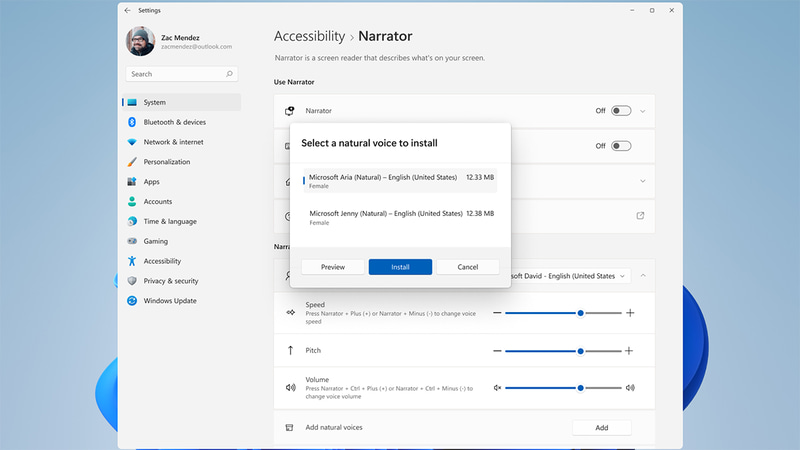Screen dimensions: 800x450
Task: Toggle the second Off switch below Narrator
Action: (x=620, y=146)
